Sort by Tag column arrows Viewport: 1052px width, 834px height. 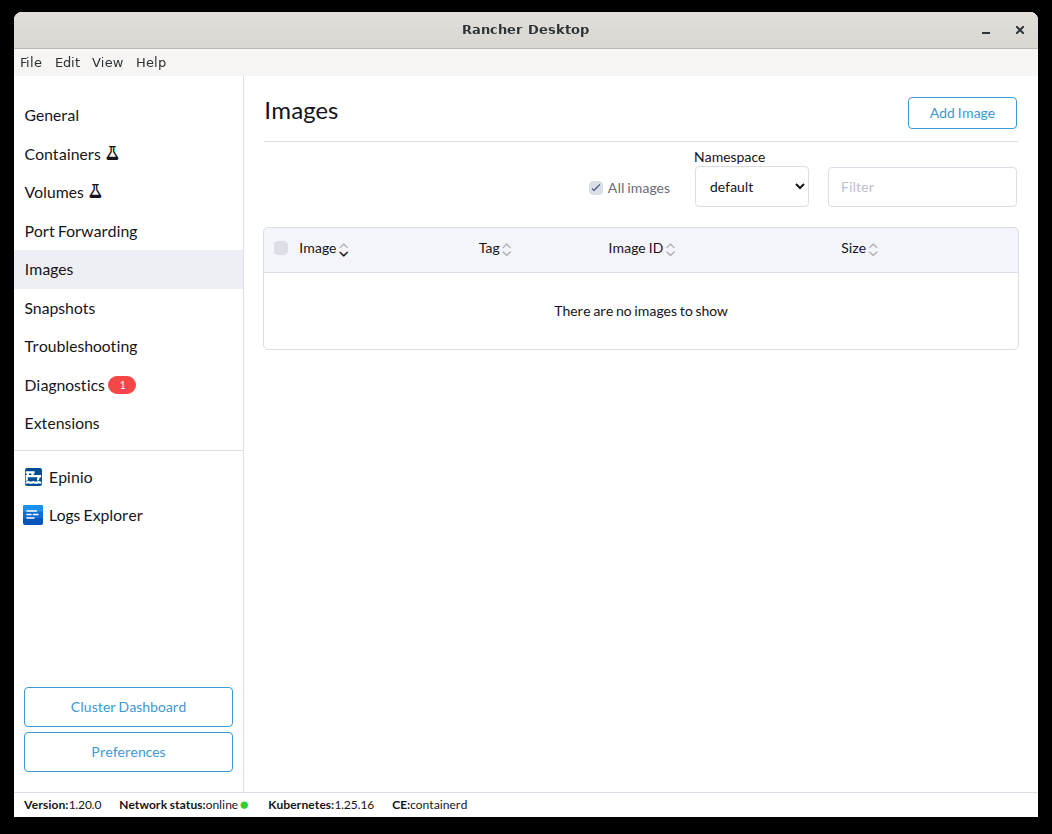coord(506,250)
